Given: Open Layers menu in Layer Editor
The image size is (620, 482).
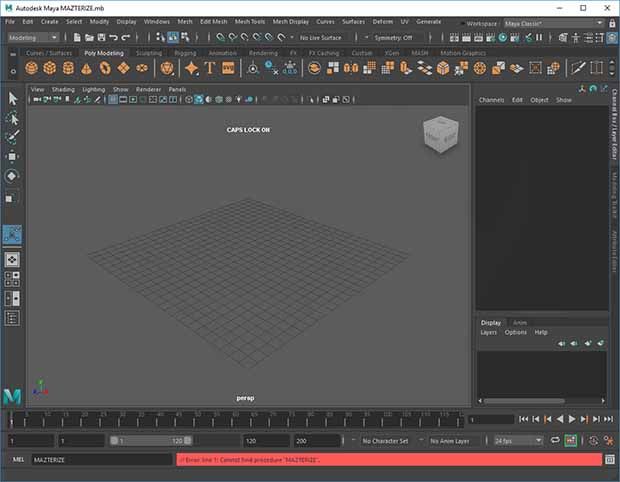Looking at the screenshot, I should [x=488, y=332].
